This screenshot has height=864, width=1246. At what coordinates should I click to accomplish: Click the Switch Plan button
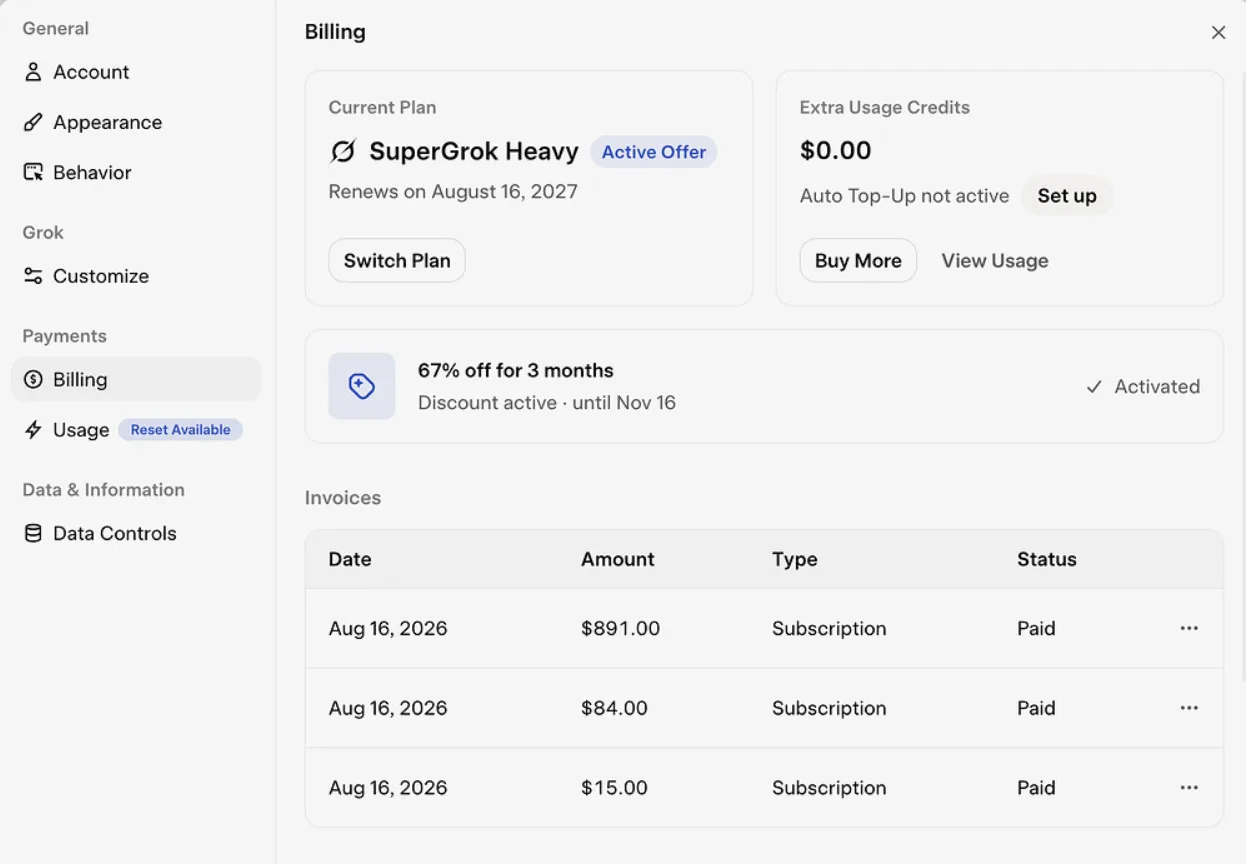click(397, 261)
